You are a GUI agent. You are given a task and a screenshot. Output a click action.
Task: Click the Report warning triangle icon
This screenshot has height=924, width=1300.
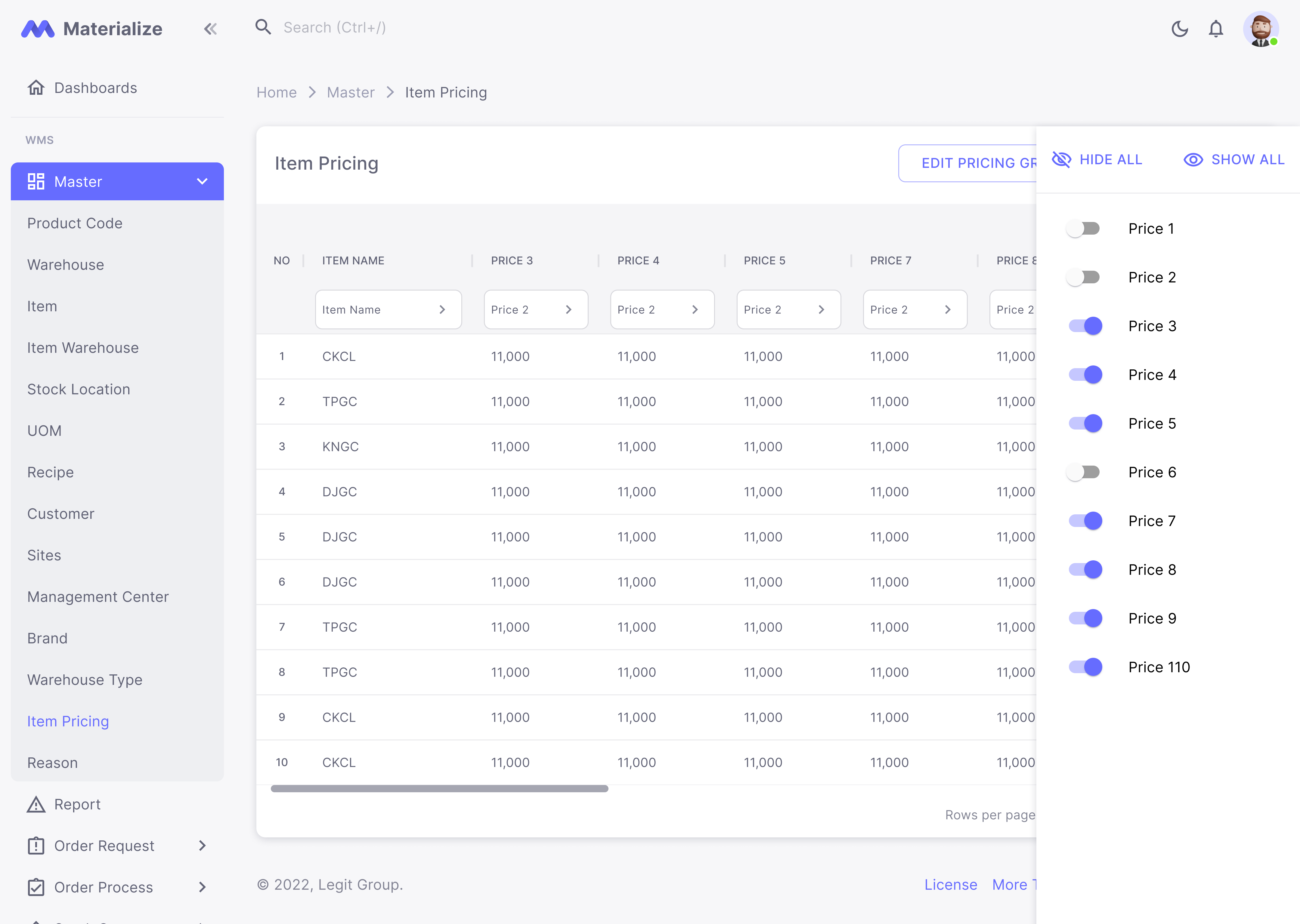36,804
